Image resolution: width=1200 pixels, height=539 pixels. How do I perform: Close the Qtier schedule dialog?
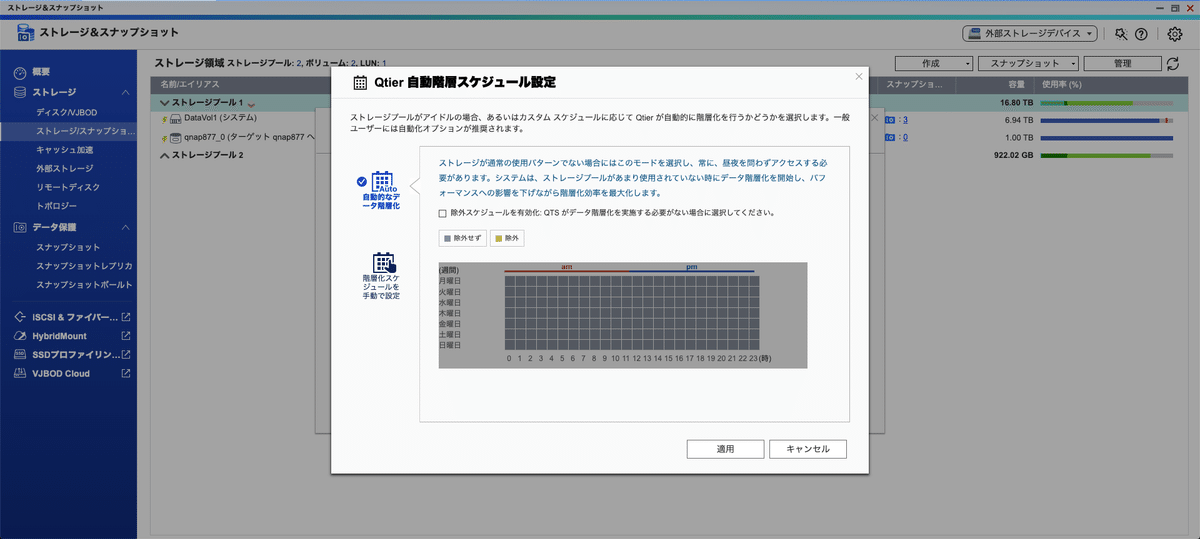click(x=858, y=76)
